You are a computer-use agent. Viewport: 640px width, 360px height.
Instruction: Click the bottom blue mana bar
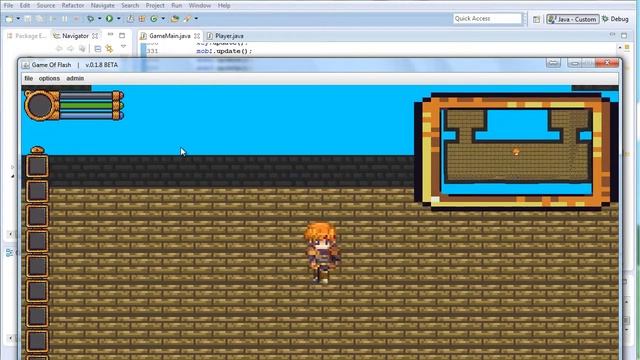[88, 116]
